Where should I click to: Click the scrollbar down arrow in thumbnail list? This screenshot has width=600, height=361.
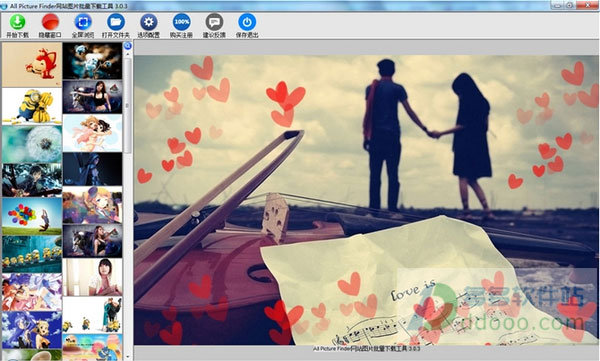tap(127, 357)
